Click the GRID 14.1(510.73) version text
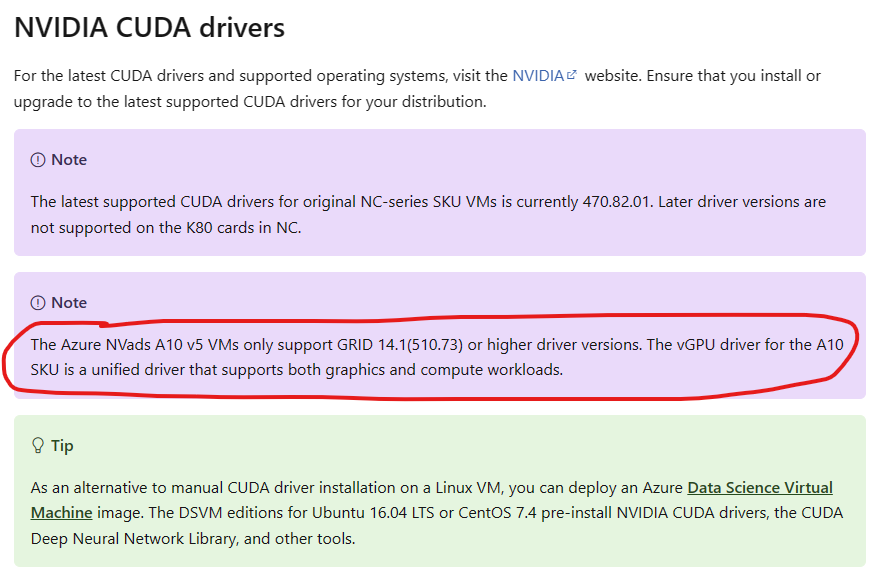The image size is (878, 577). (400, 345)
